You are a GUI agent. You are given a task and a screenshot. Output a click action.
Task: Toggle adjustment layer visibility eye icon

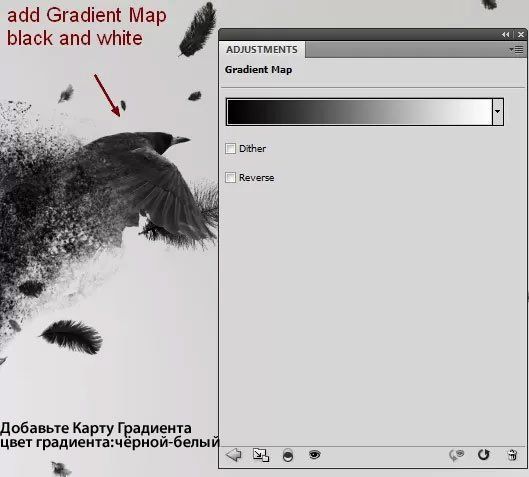[x=314, y=455]
